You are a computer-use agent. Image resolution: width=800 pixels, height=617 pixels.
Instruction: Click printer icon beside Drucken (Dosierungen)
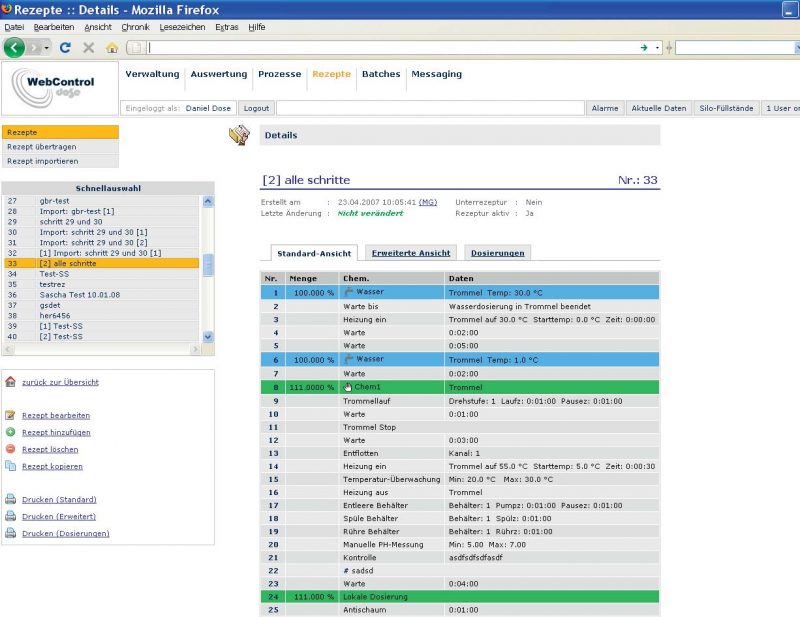11,533
